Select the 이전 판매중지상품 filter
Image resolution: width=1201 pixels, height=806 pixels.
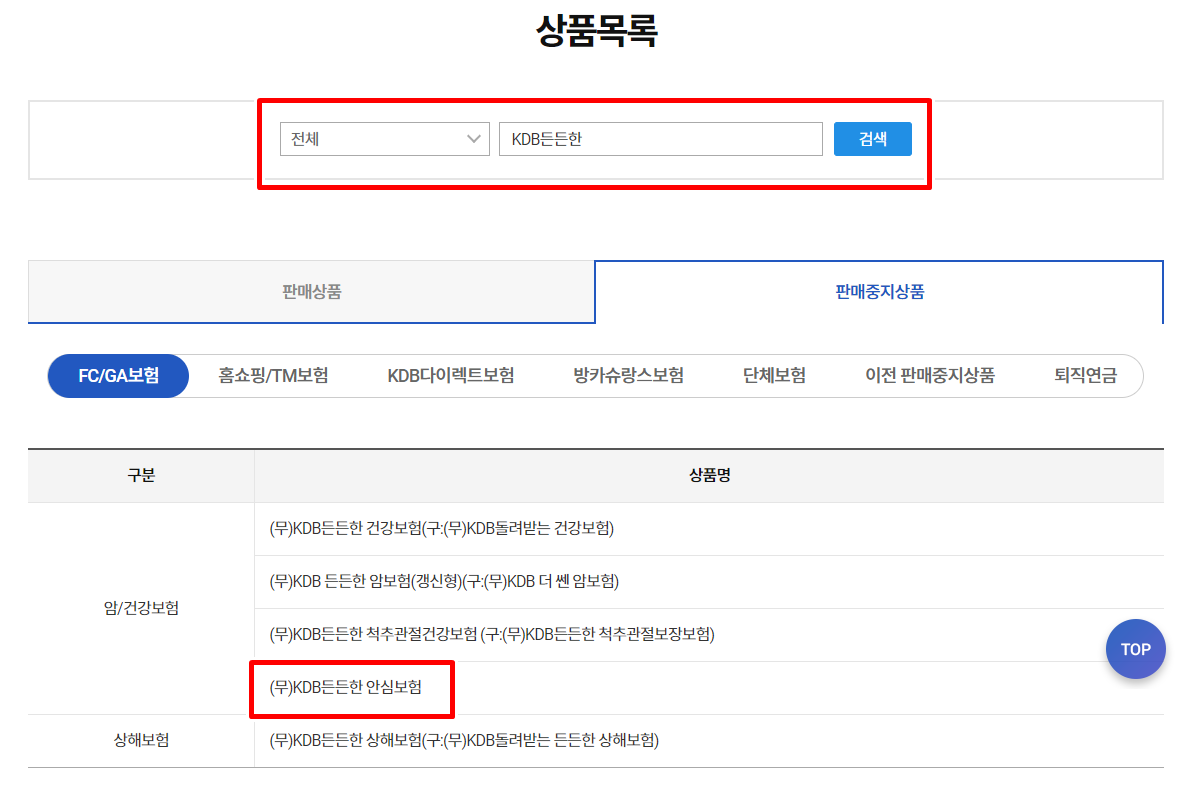930,376
